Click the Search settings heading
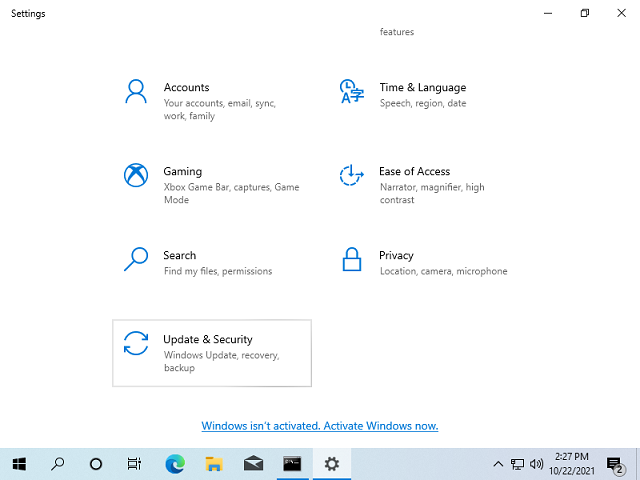Image resolution: width=640 pixels, height=480 pixels. pyautogui.click(x=180, y=256)
